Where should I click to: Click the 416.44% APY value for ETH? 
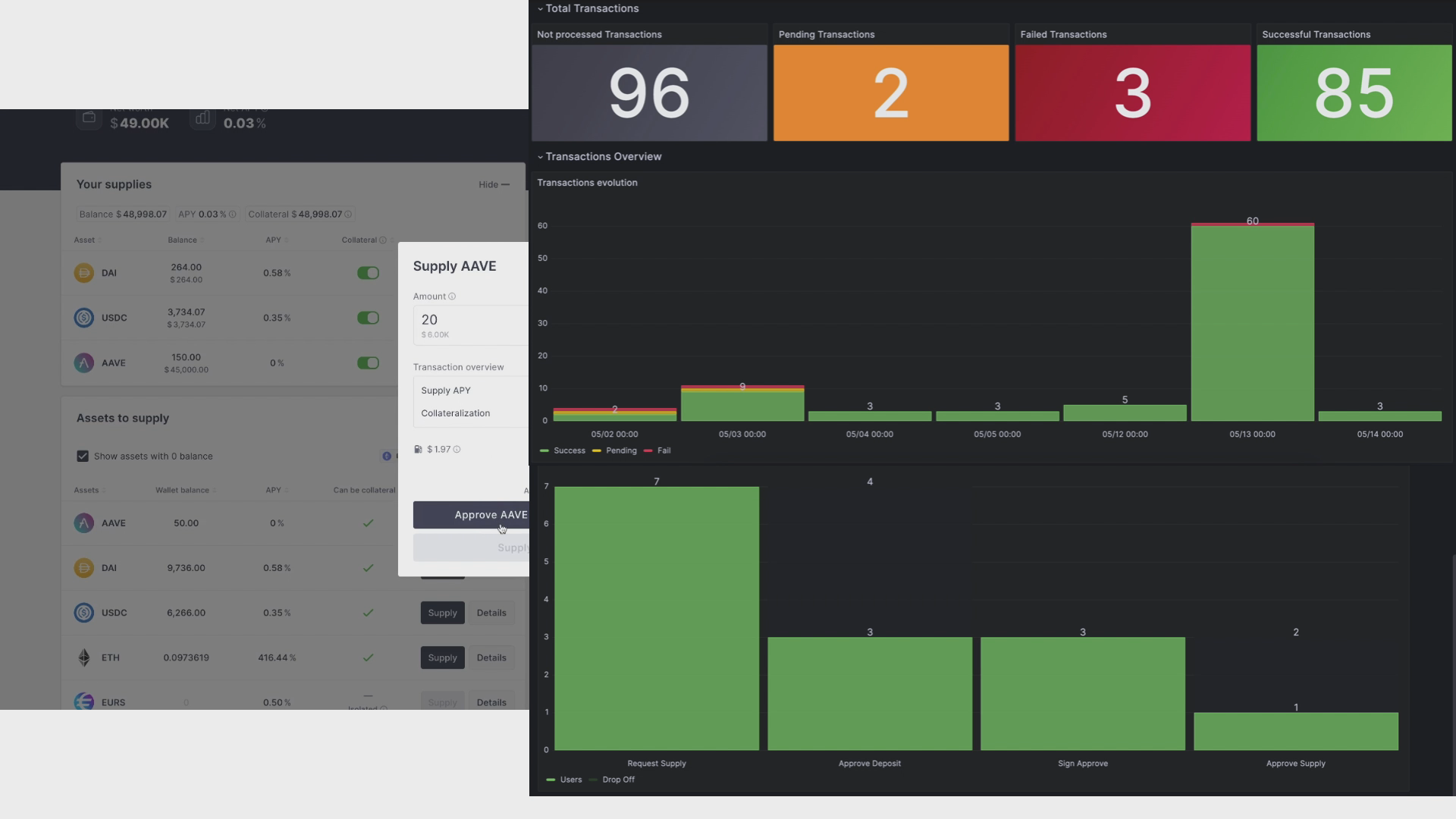point(277,657)
